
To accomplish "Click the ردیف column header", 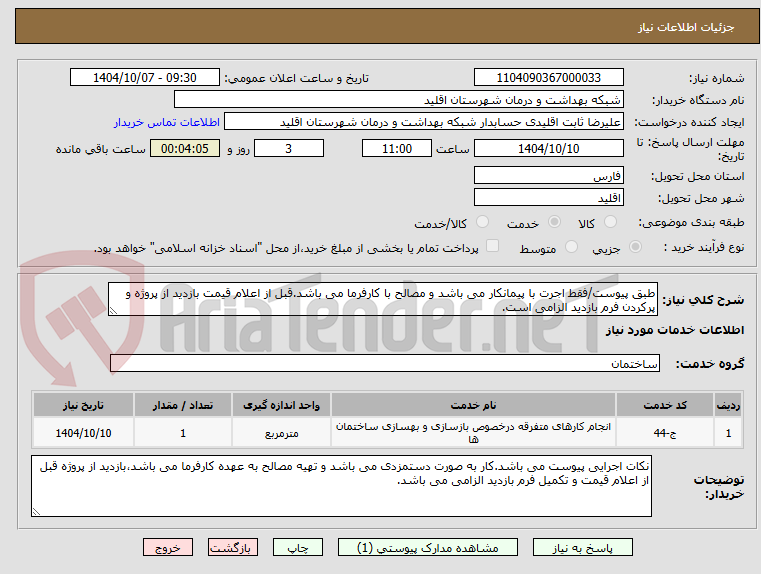I will pyautogui.click(x=728, y=405).
